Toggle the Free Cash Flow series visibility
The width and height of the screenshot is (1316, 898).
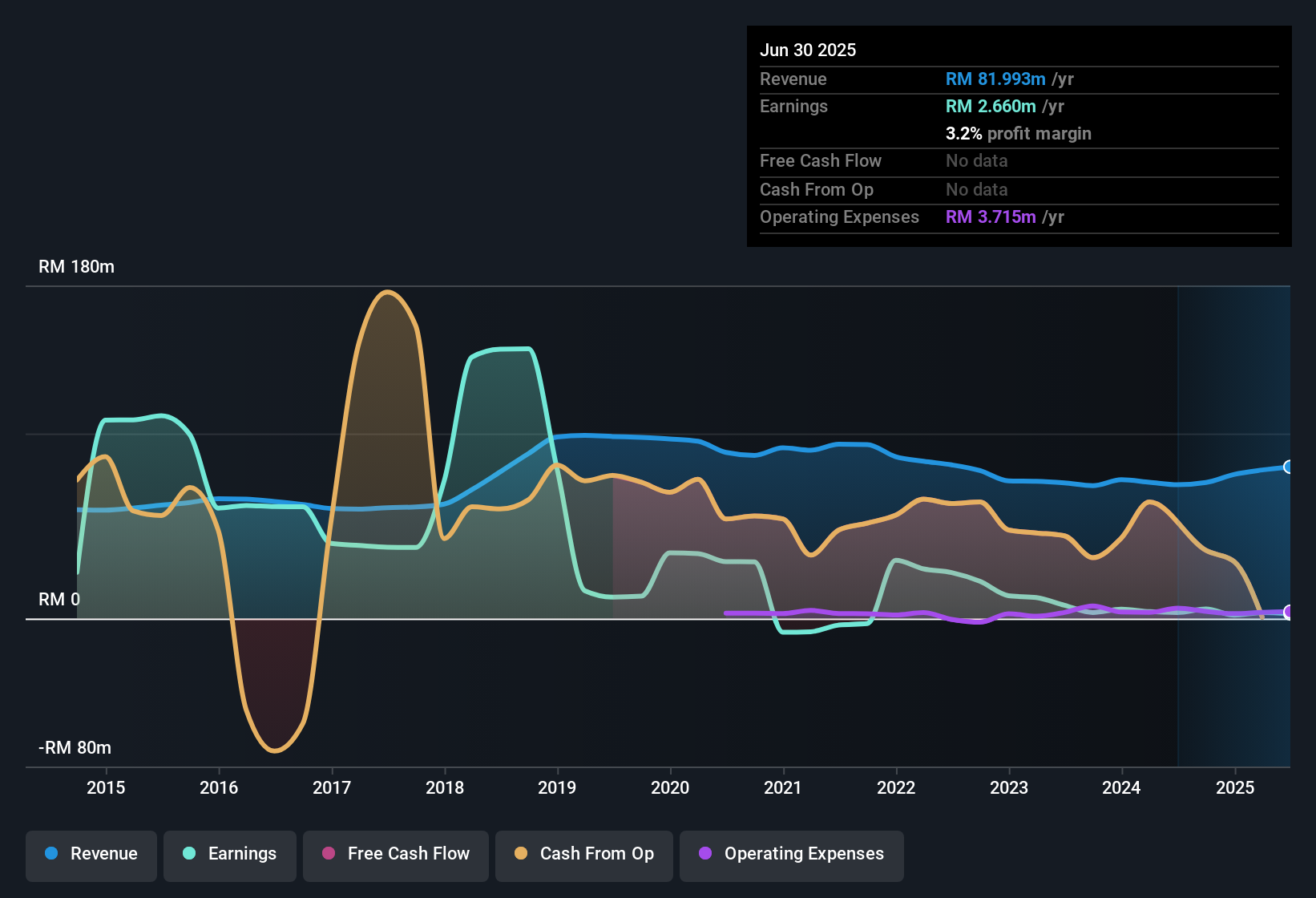point(395,854)
